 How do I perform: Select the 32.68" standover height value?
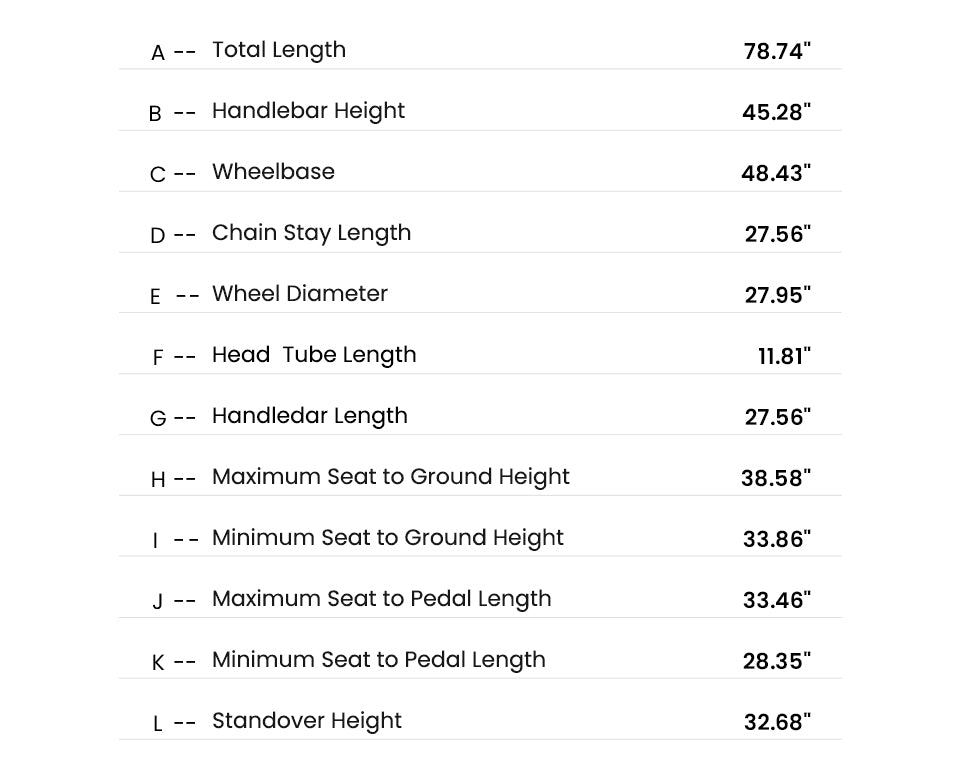tap(778, 722)
